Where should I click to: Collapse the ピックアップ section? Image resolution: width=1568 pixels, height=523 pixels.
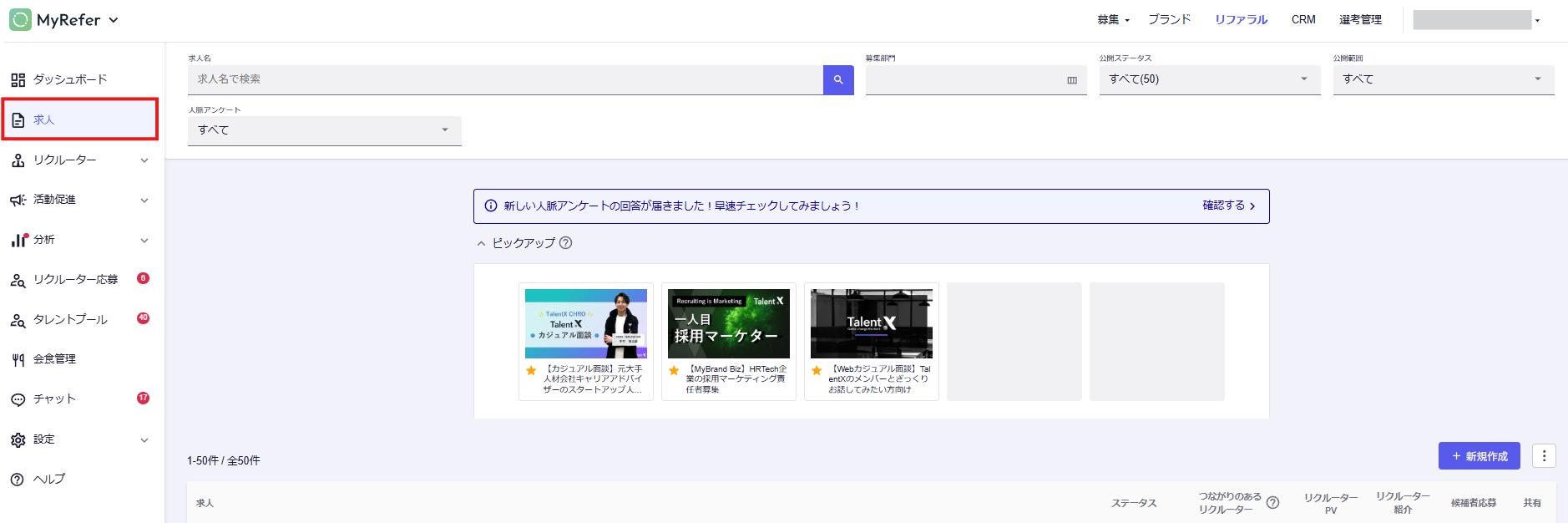click(481, 243)
